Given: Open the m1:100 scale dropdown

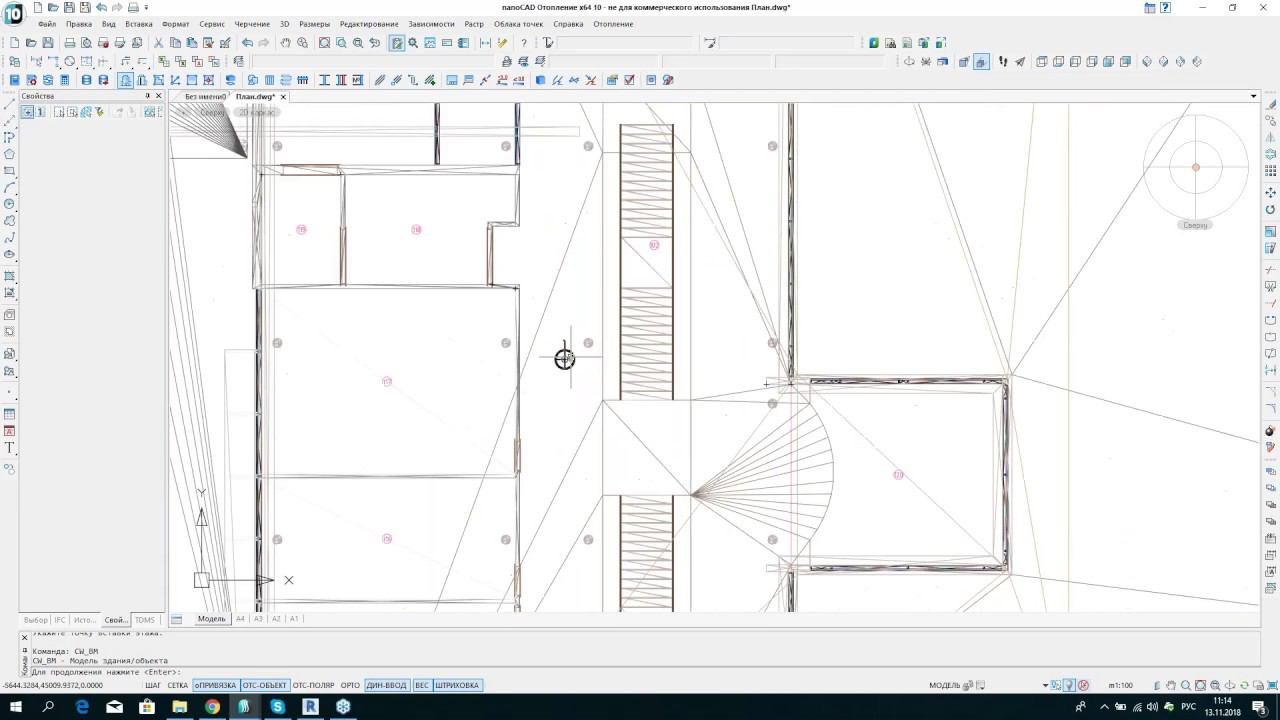Looking at the screenshot, I should (1120, 685).
